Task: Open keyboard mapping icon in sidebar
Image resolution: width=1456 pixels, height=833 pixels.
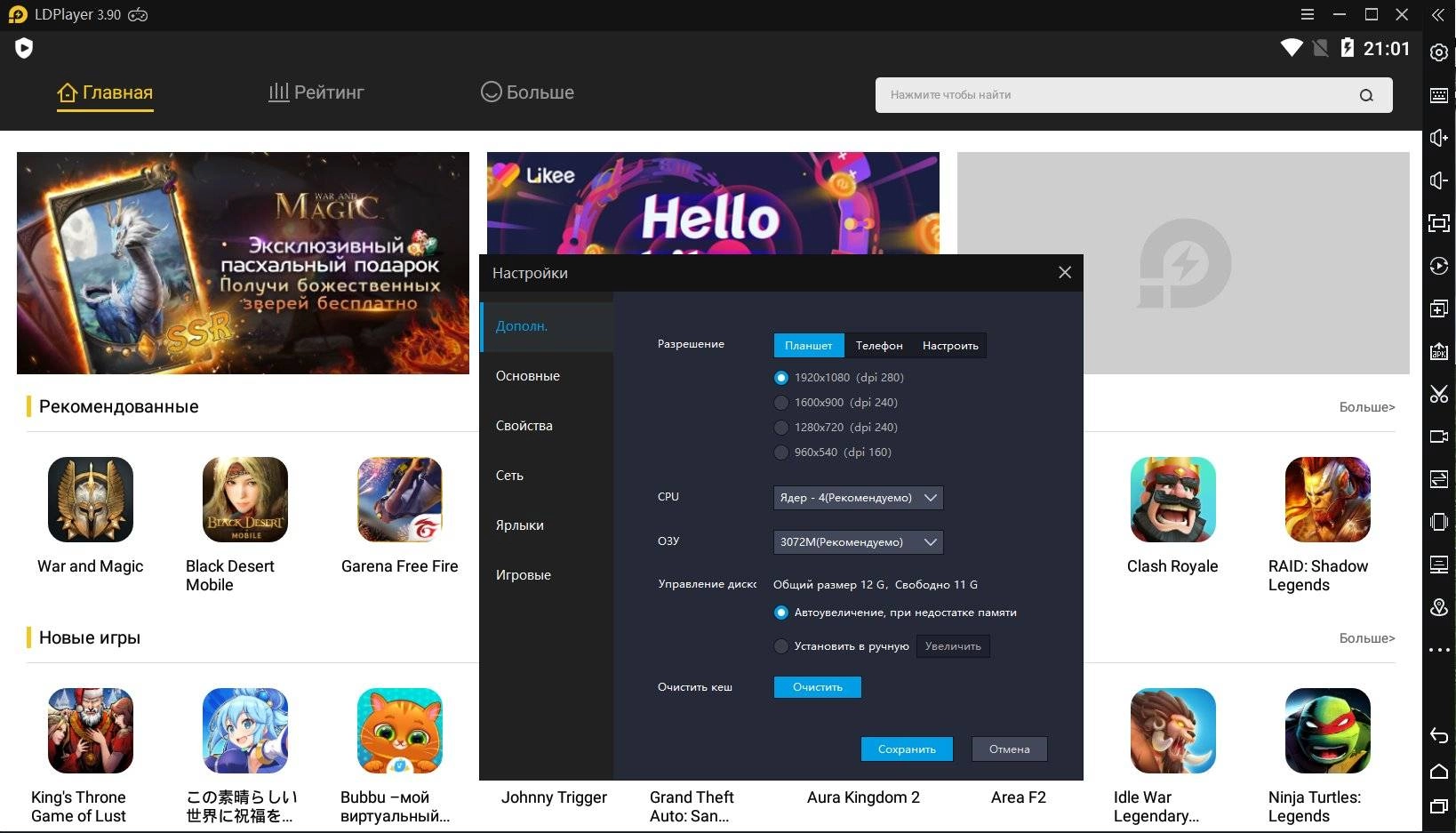Action: [1438, 95]
